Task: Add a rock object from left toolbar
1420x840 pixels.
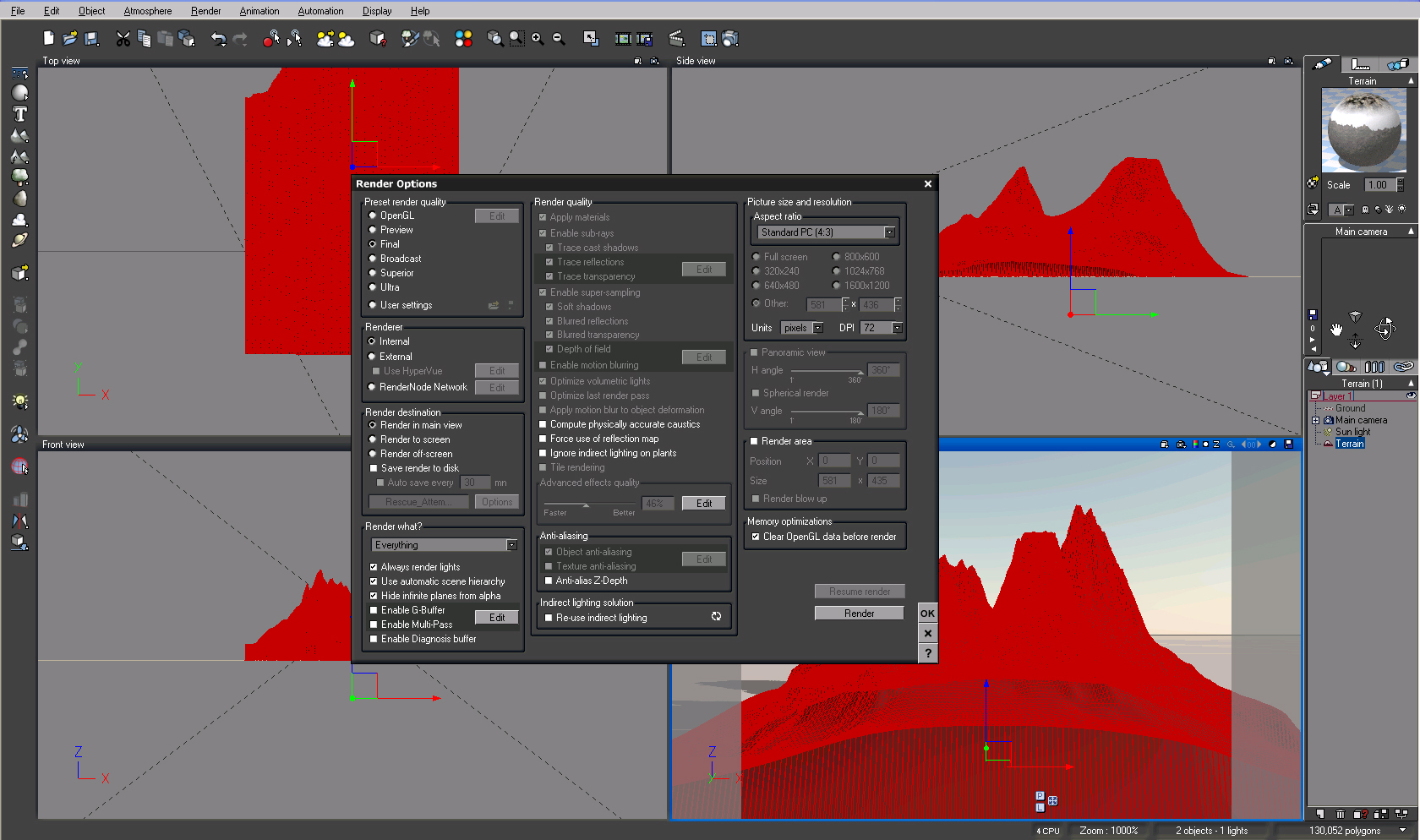Action: click(x=19, y=199)
